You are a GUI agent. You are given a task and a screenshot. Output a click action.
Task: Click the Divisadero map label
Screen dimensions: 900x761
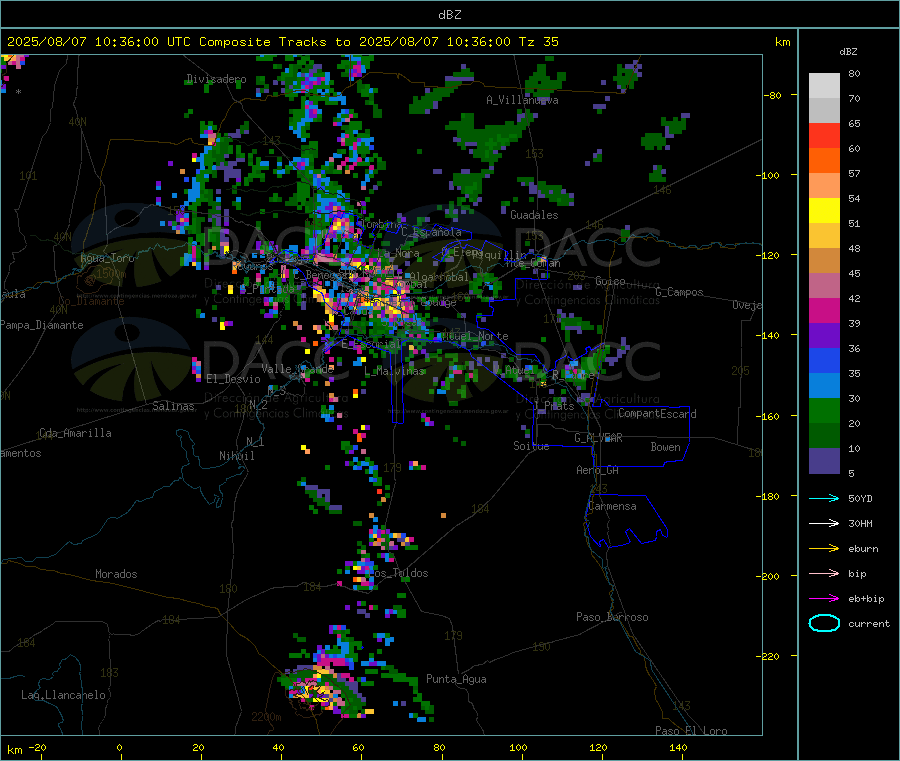(216, 79)
